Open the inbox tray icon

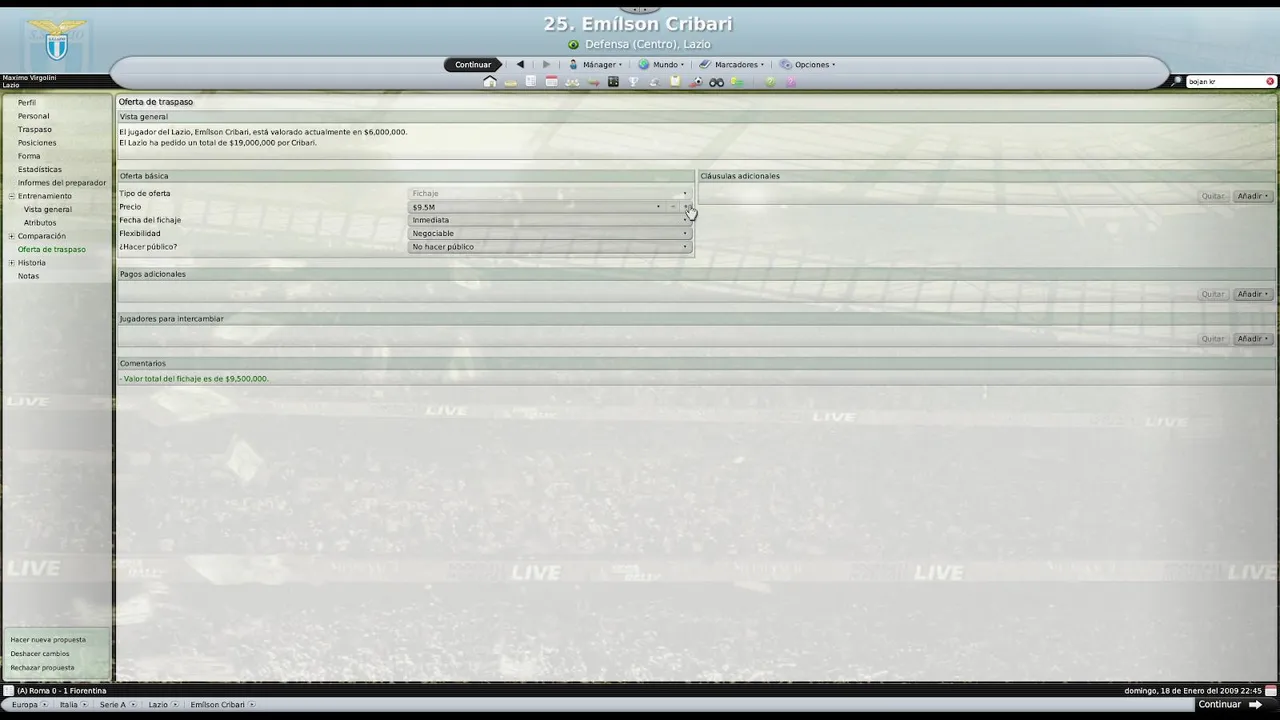pyautogui.click(x=511, y=83)
